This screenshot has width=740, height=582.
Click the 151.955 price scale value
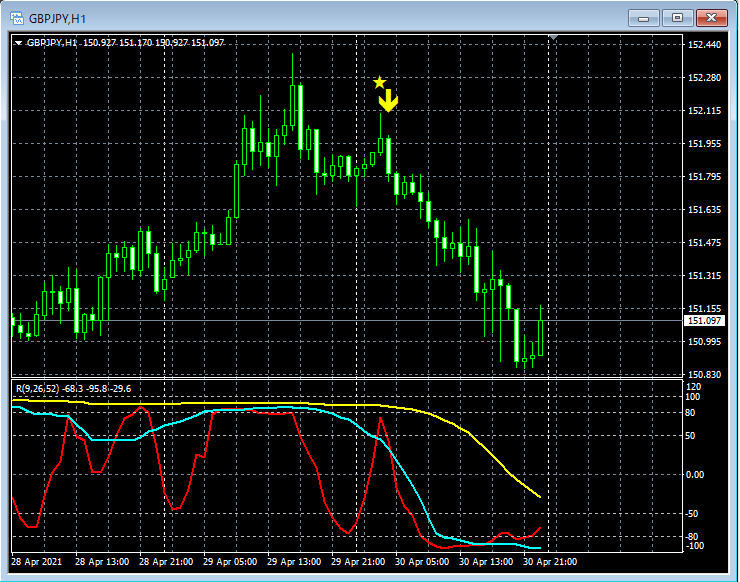click(704, 144)
